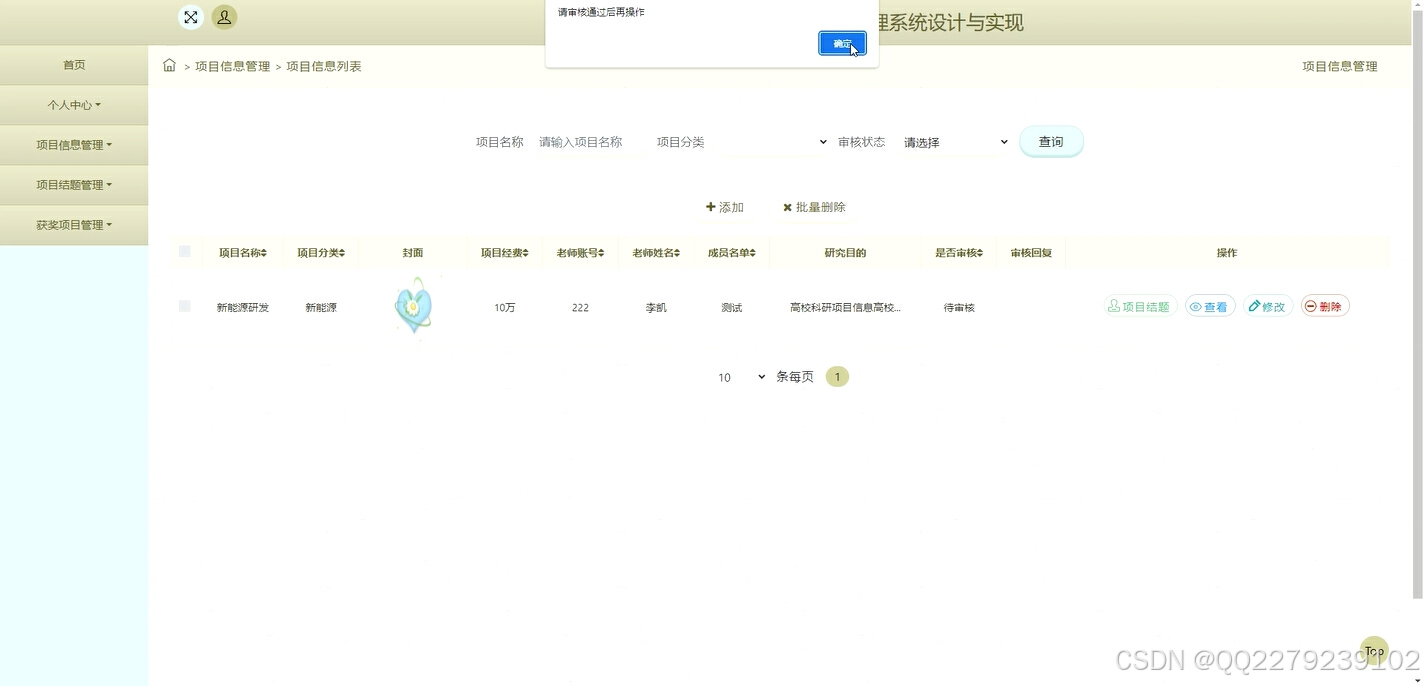Select 首页 in the sidebar
The height and width of the screenshot is (686, 1424).
click(x=73, y=64)
